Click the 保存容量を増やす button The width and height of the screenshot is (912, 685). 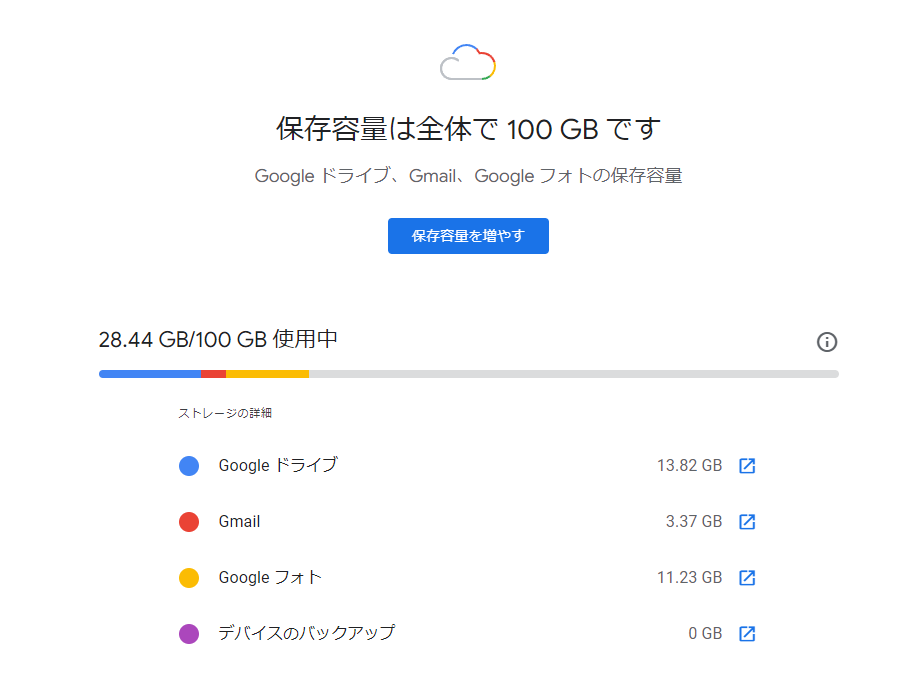click(468, 236)
